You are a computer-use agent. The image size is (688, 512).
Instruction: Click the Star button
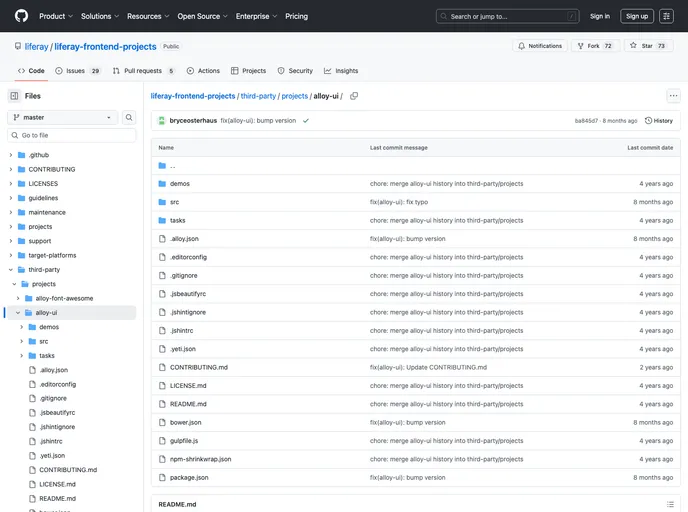tap(648, 46)
